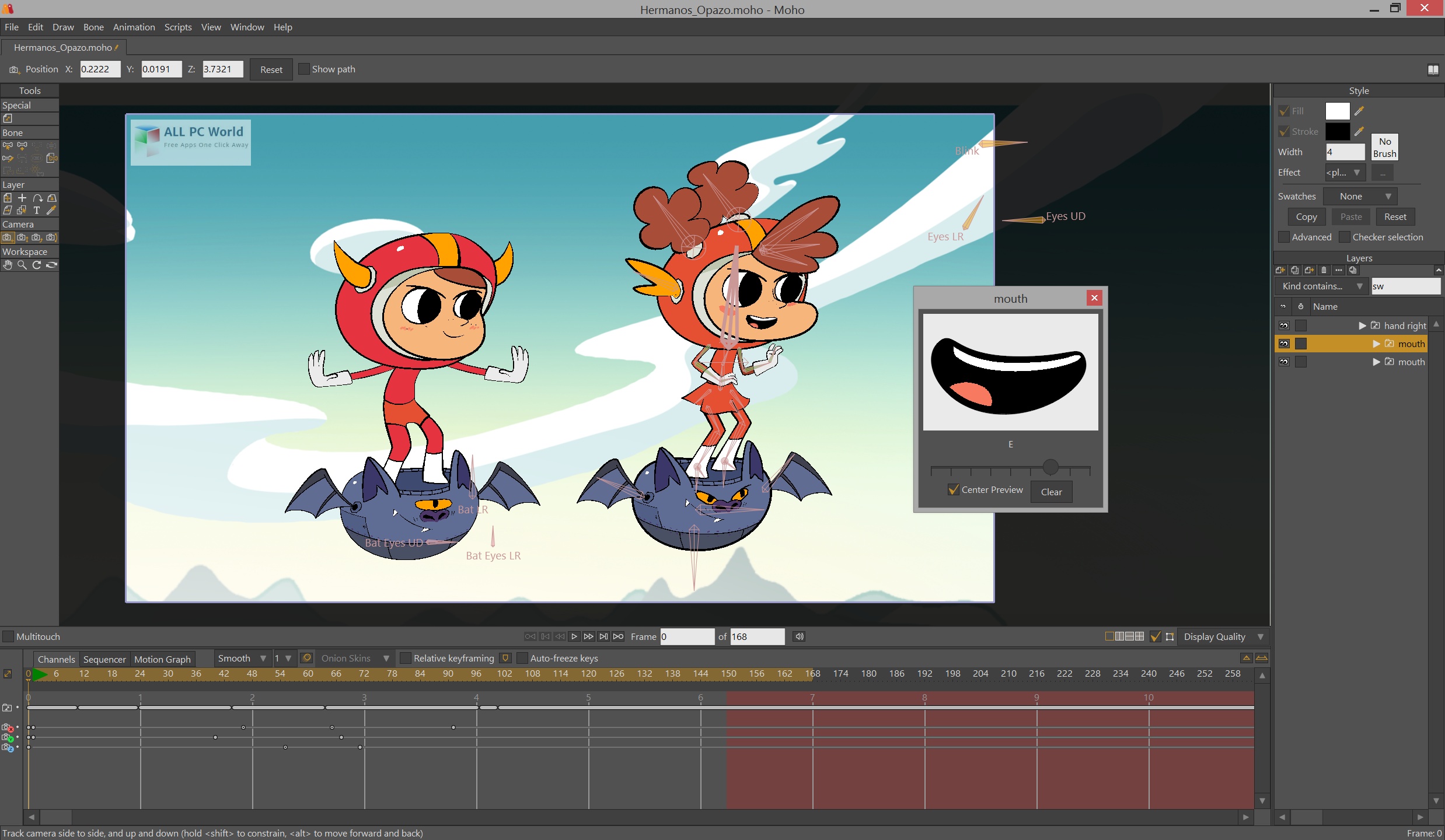Image resolution: width=1445 pixels, height=840 pixels.
Task: Enable Auto-freeze keys checkbox
Action: pos(522,658)
